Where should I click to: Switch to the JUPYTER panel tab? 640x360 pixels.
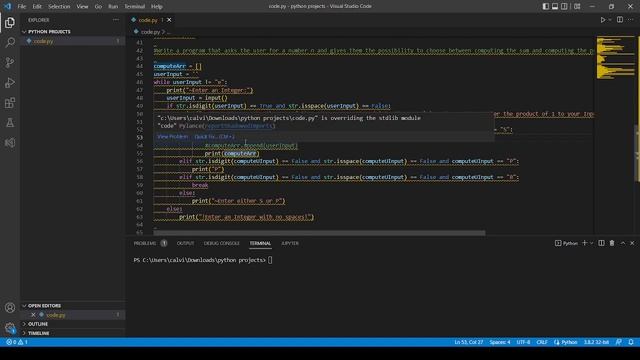(290, 243)
